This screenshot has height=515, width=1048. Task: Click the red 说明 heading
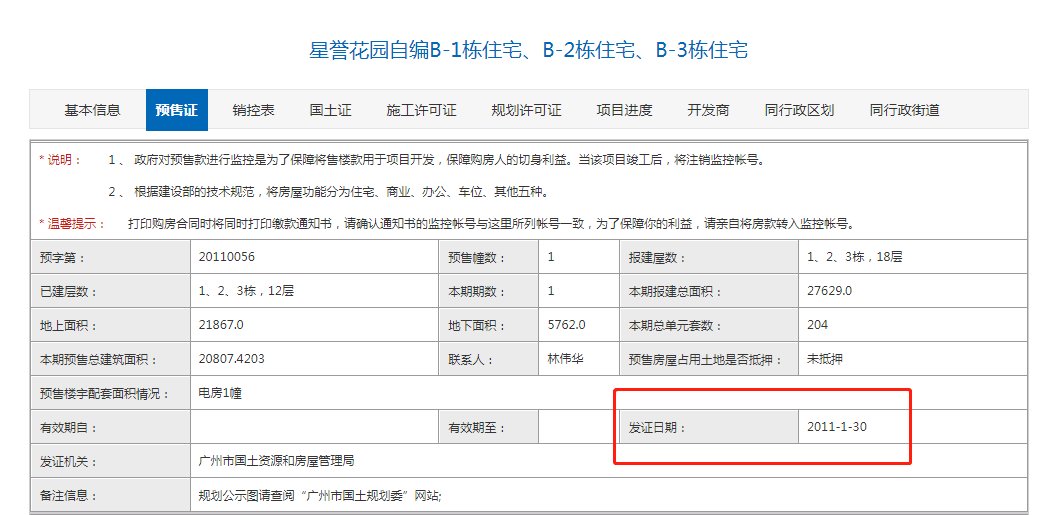click(x=60, y=160)
